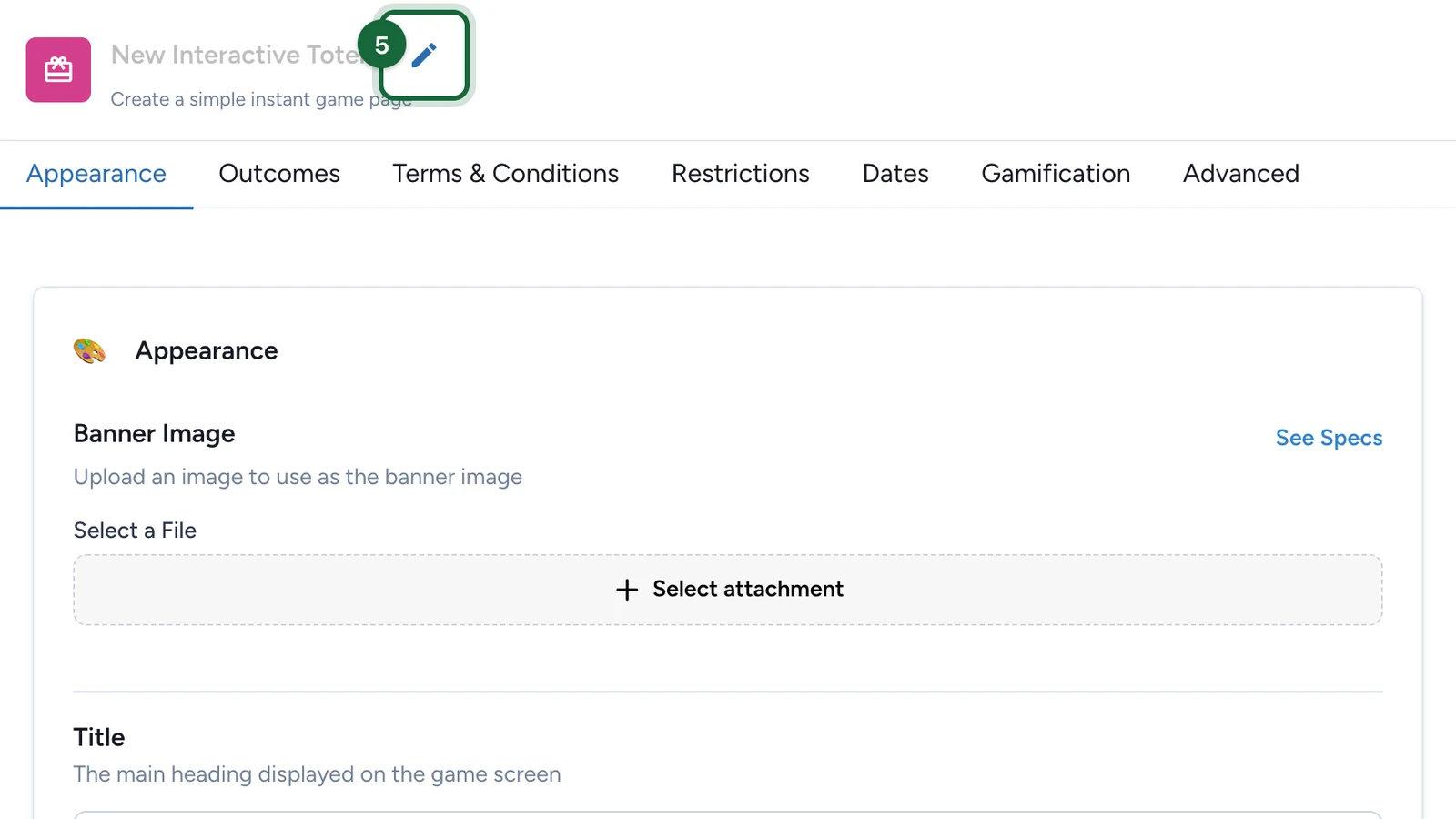Click the plus icon in Select attachment

tap(627, 590)
